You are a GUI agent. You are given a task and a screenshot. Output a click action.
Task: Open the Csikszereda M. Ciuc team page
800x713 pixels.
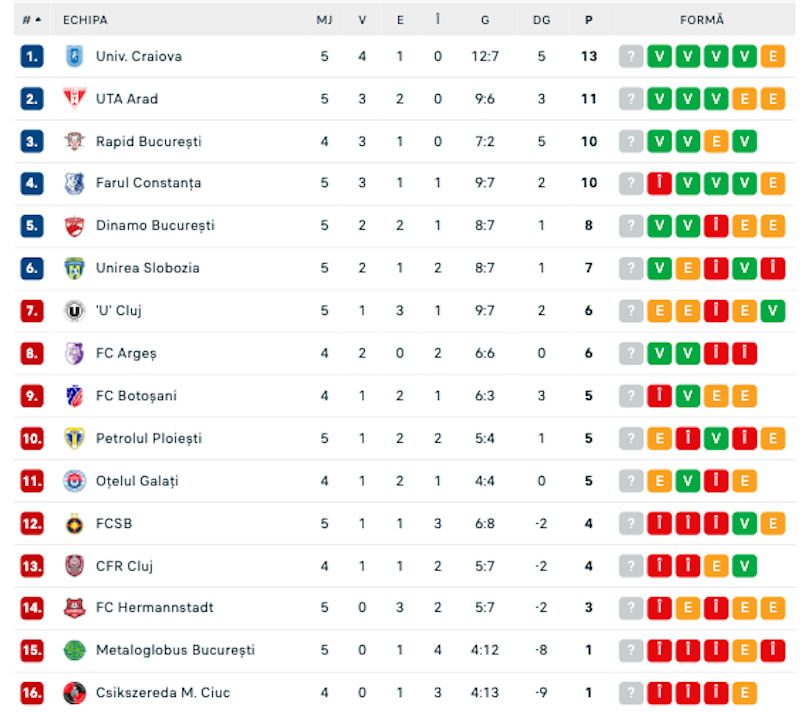point(163,693)
